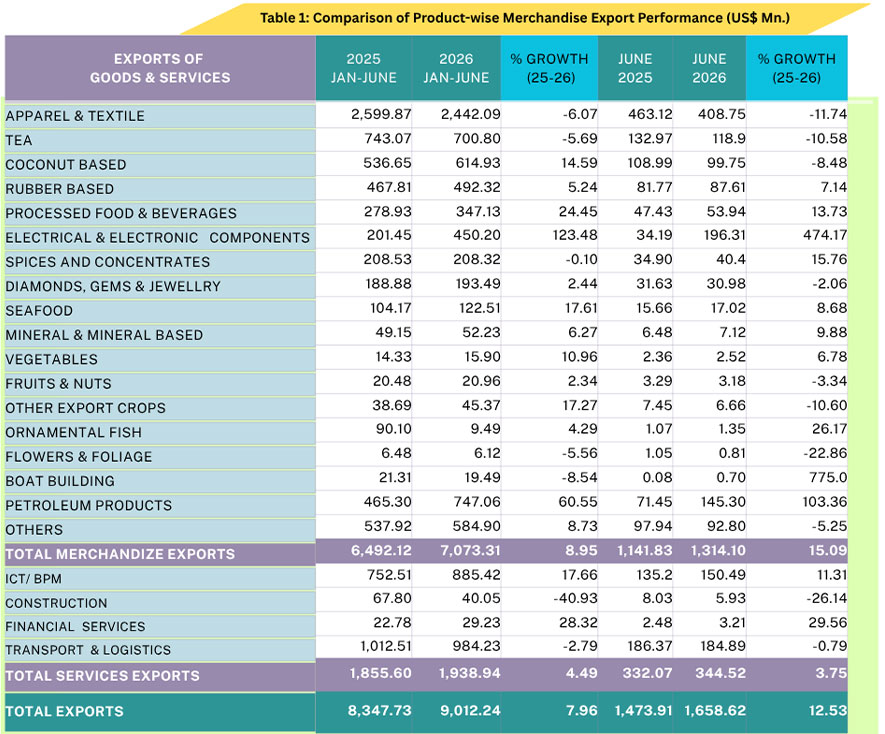Select the Flowers & Foliage June growth -22.86
The image size is (885, 734).
[x=826, y=453]
